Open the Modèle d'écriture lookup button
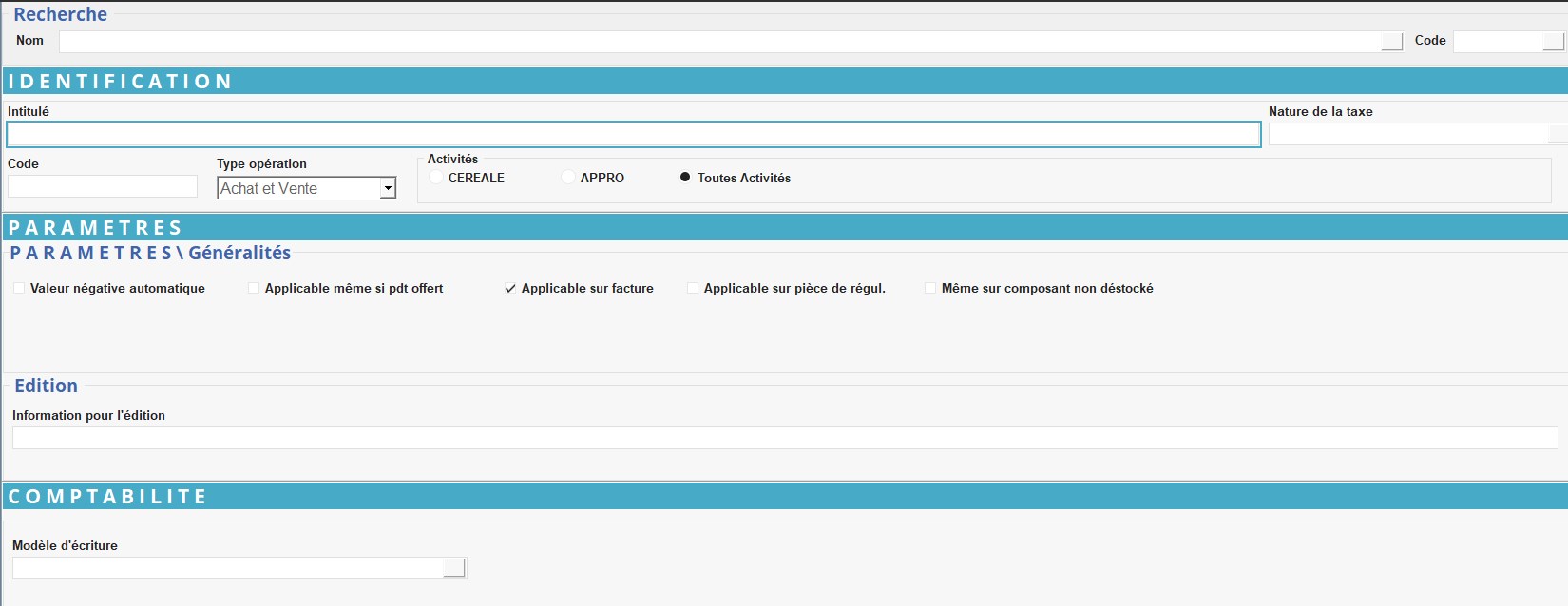Screen dimensions: 1568x606 pyautogui.click(x=454, y=568)
